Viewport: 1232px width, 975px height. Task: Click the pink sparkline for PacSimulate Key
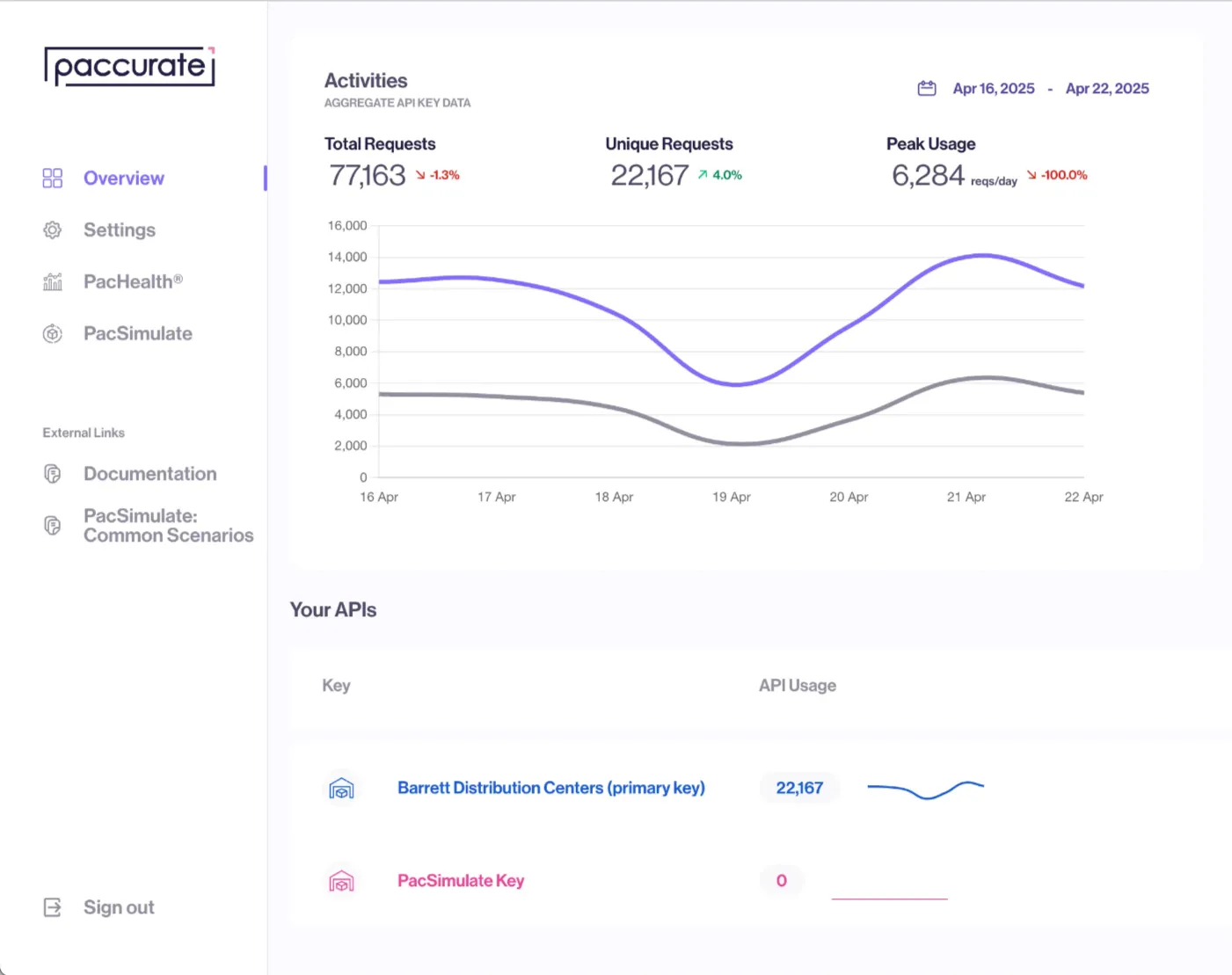click(890, 899)
